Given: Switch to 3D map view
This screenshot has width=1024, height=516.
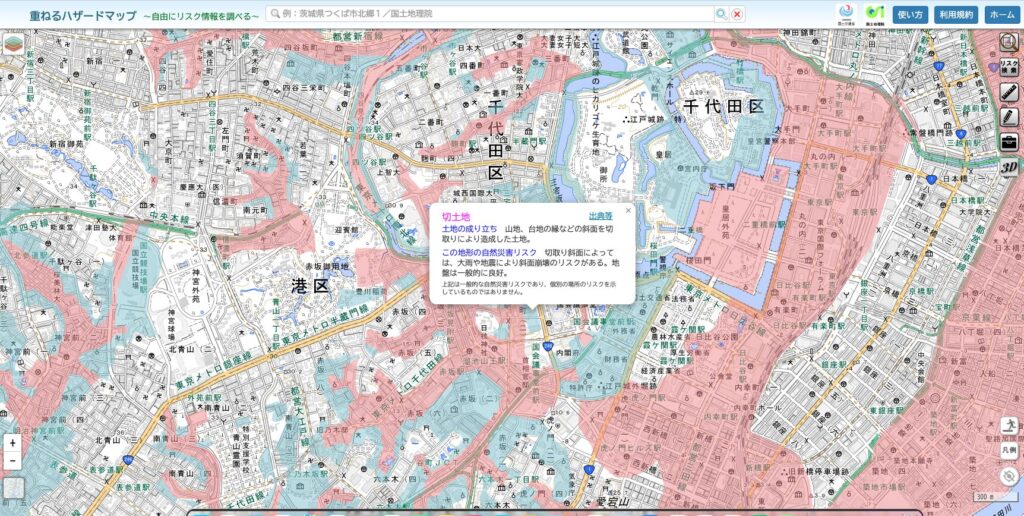Looking at the screenshot, I should click(1009, 166).
